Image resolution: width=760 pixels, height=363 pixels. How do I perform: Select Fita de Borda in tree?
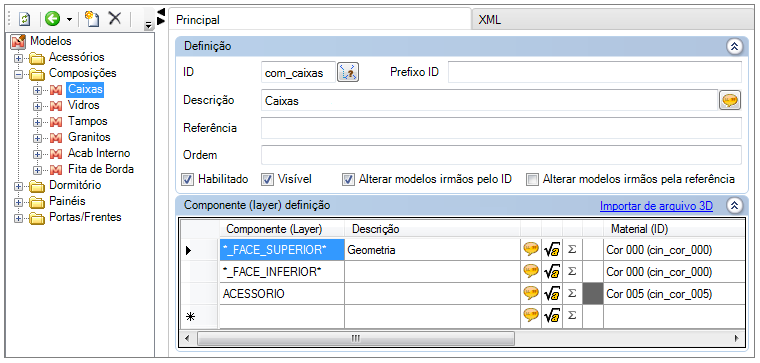101,169
